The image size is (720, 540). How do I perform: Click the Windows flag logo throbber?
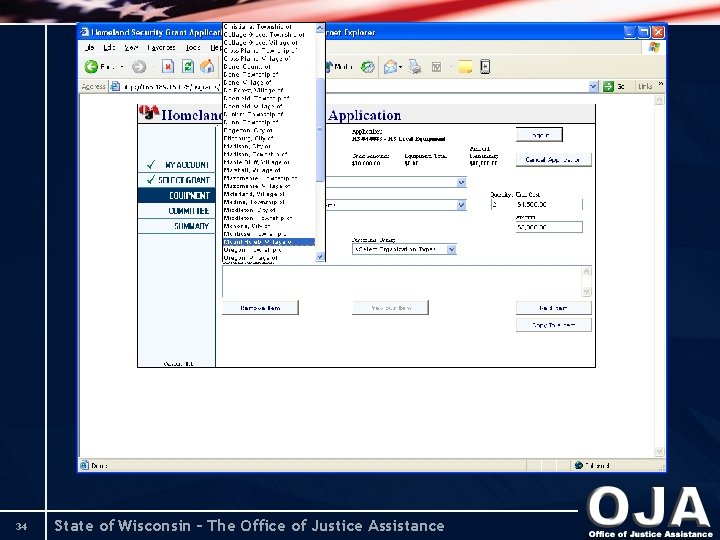654,47
